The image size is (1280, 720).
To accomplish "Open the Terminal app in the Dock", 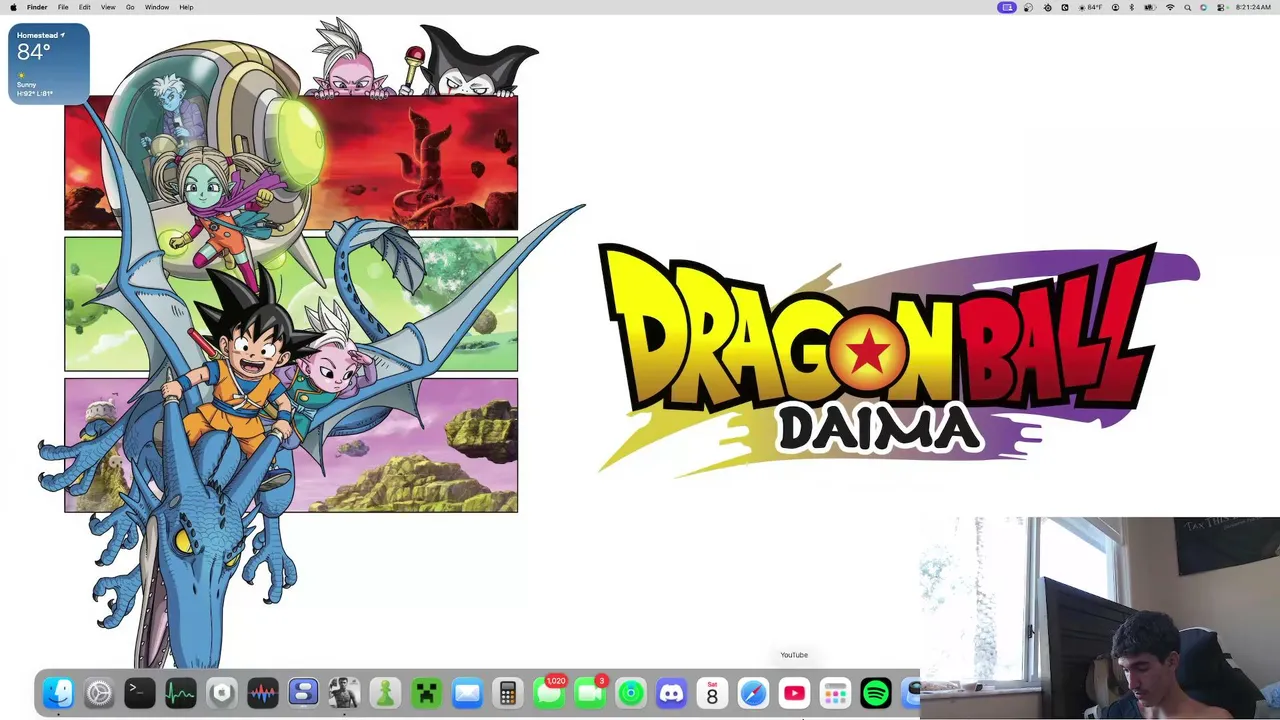I will coord(140,692).
